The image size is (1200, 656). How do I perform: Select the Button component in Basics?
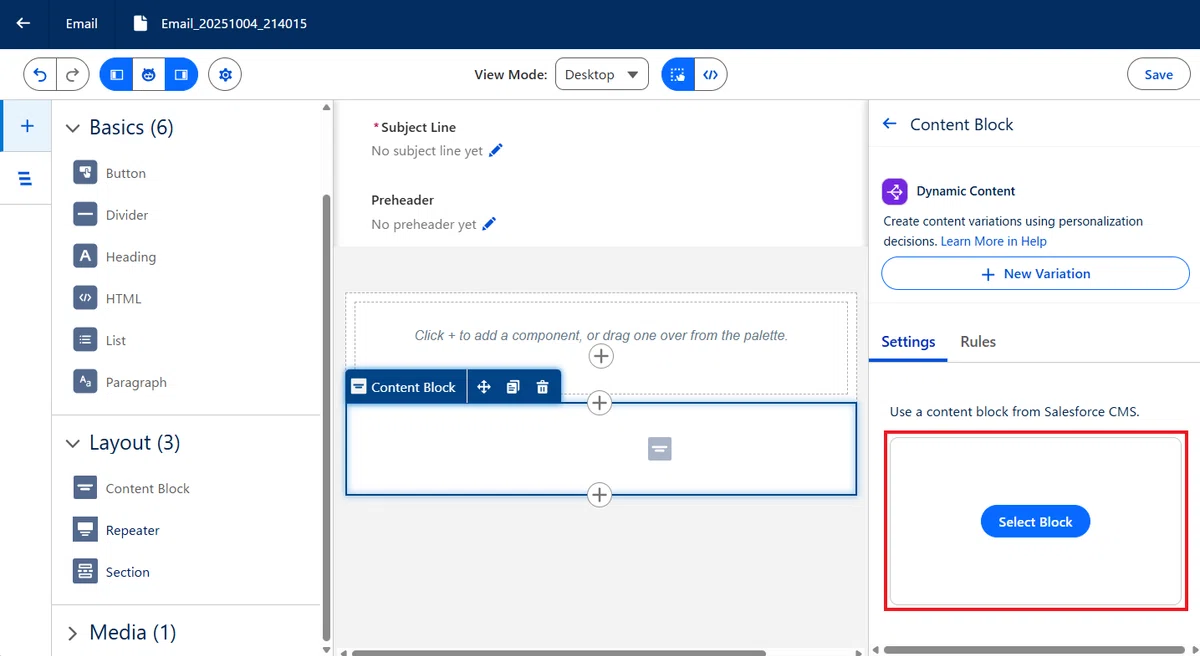[110, 173]
